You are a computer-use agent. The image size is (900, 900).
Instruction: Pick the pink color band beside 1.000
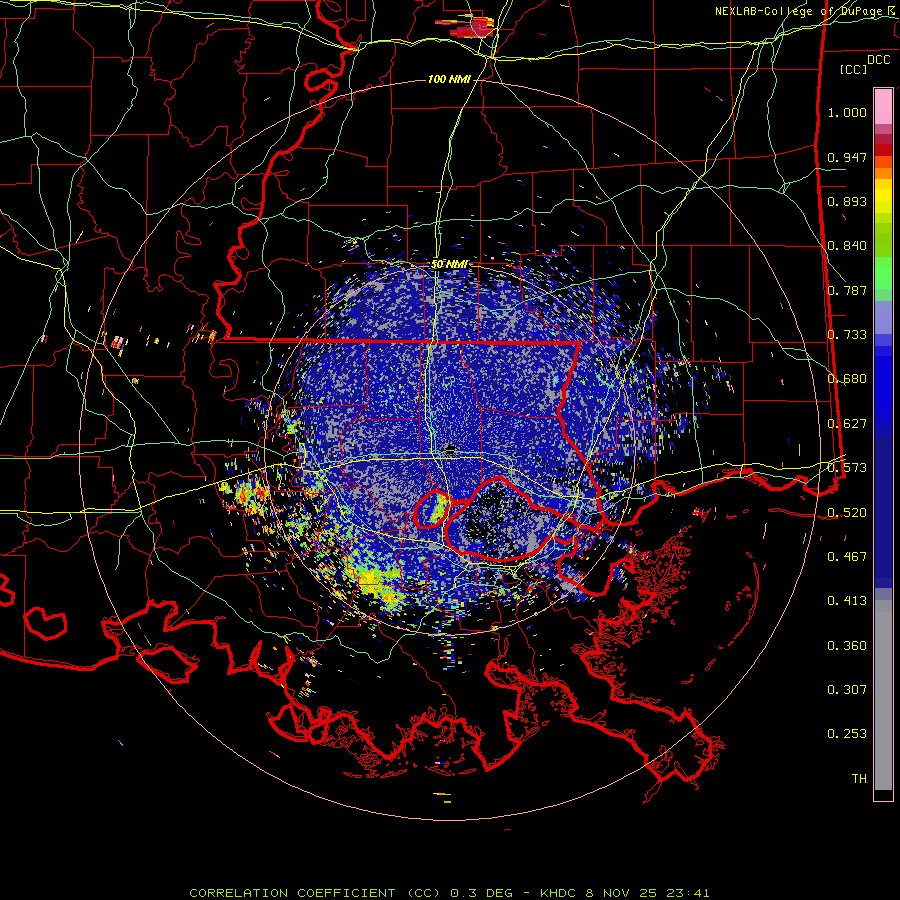(883, 106)
